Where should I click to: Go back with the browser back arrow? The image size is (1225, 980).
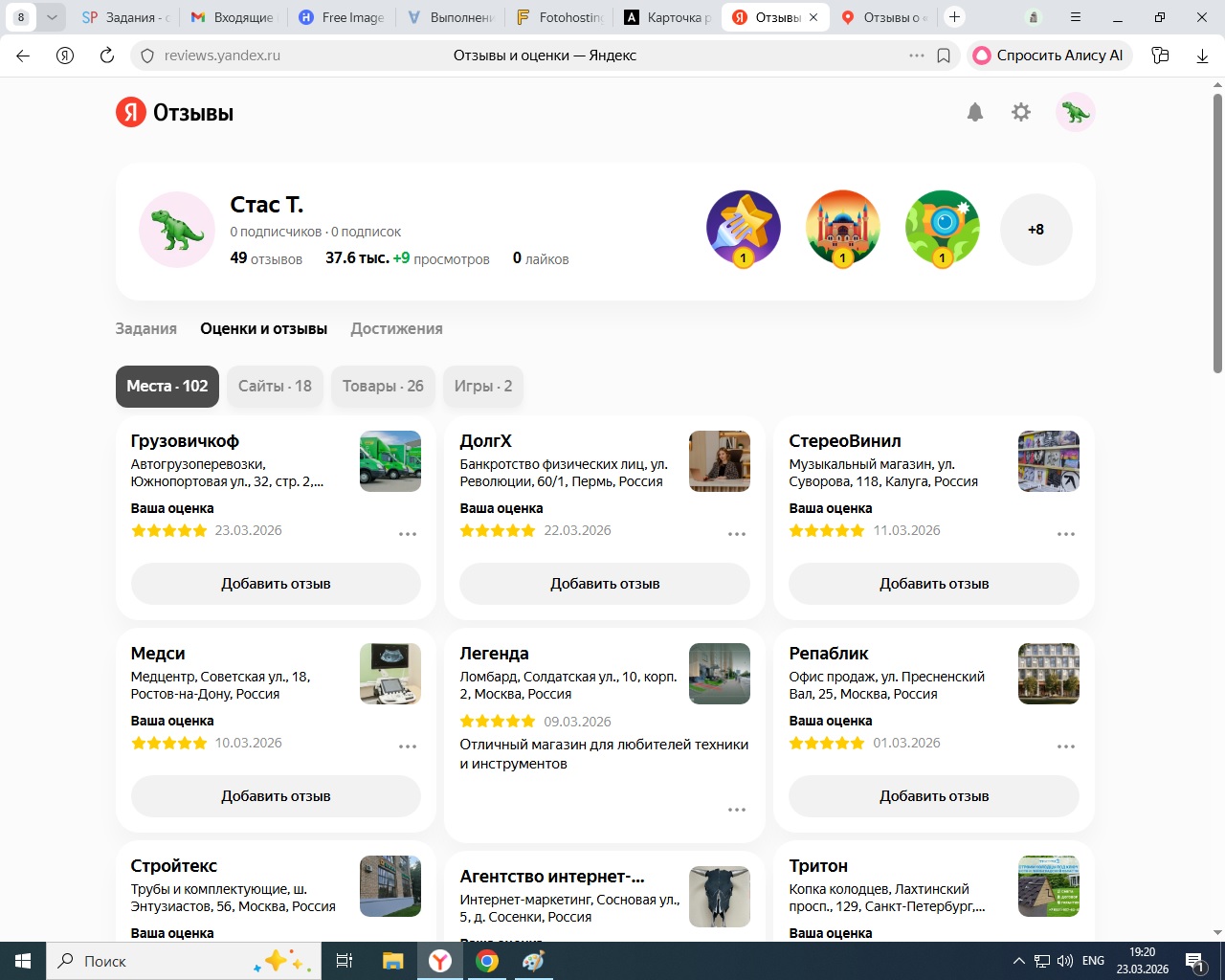(x=23, y=56)
